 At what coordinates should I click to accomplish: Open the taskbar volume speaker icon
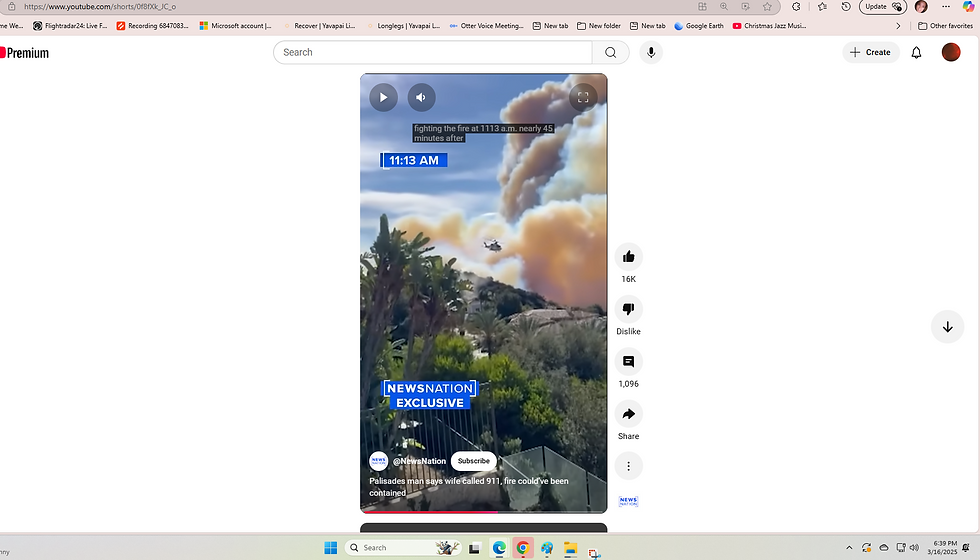(x=914, y=548)
